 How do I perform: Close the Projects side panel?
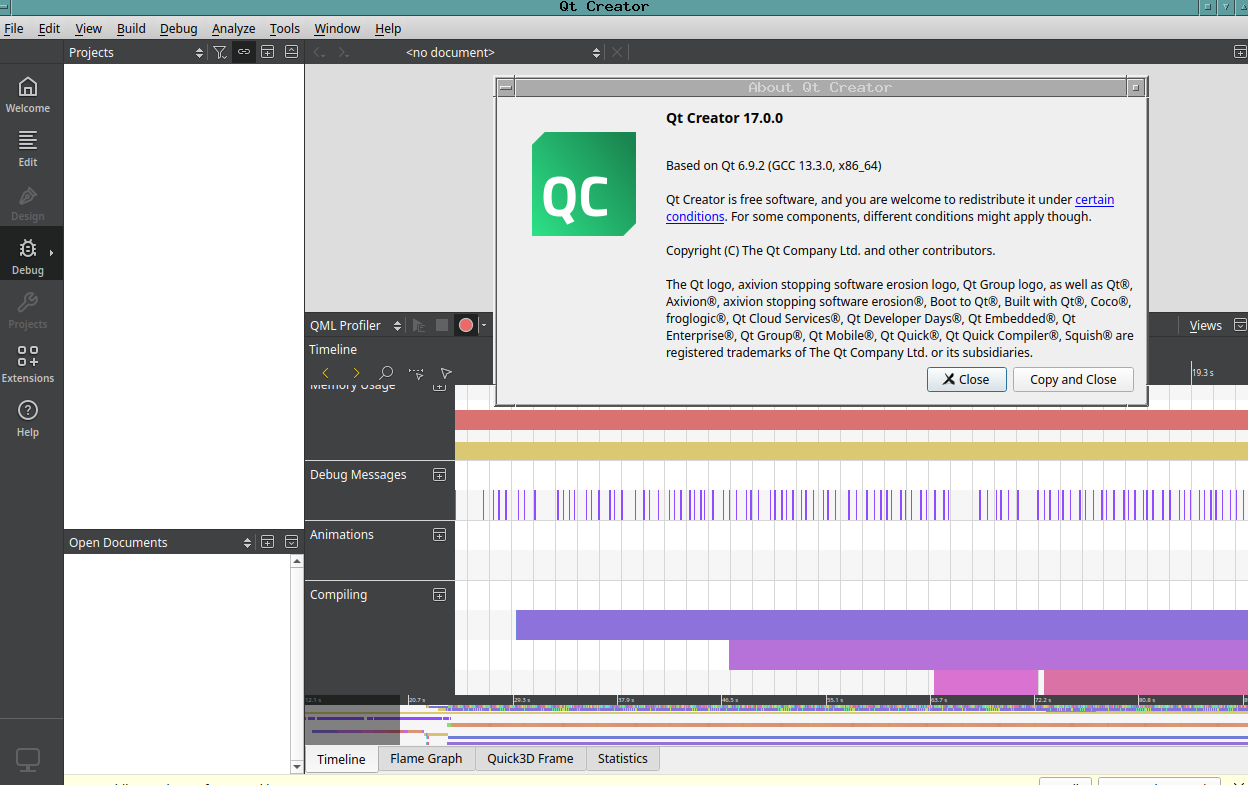[291, 52]
